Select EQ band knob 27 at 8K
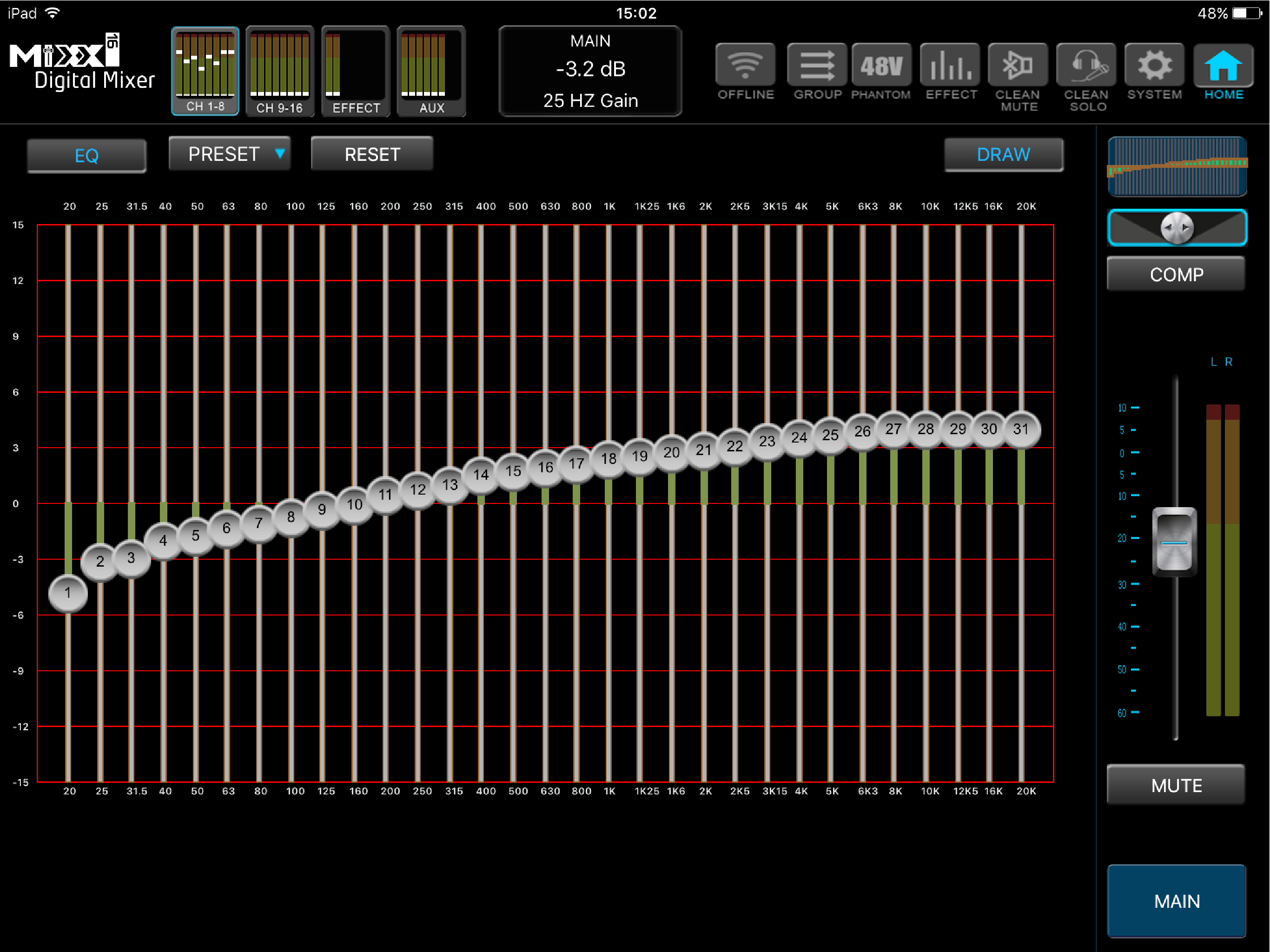Screen dimensions: 1270x952 click(x=893, y=429)
